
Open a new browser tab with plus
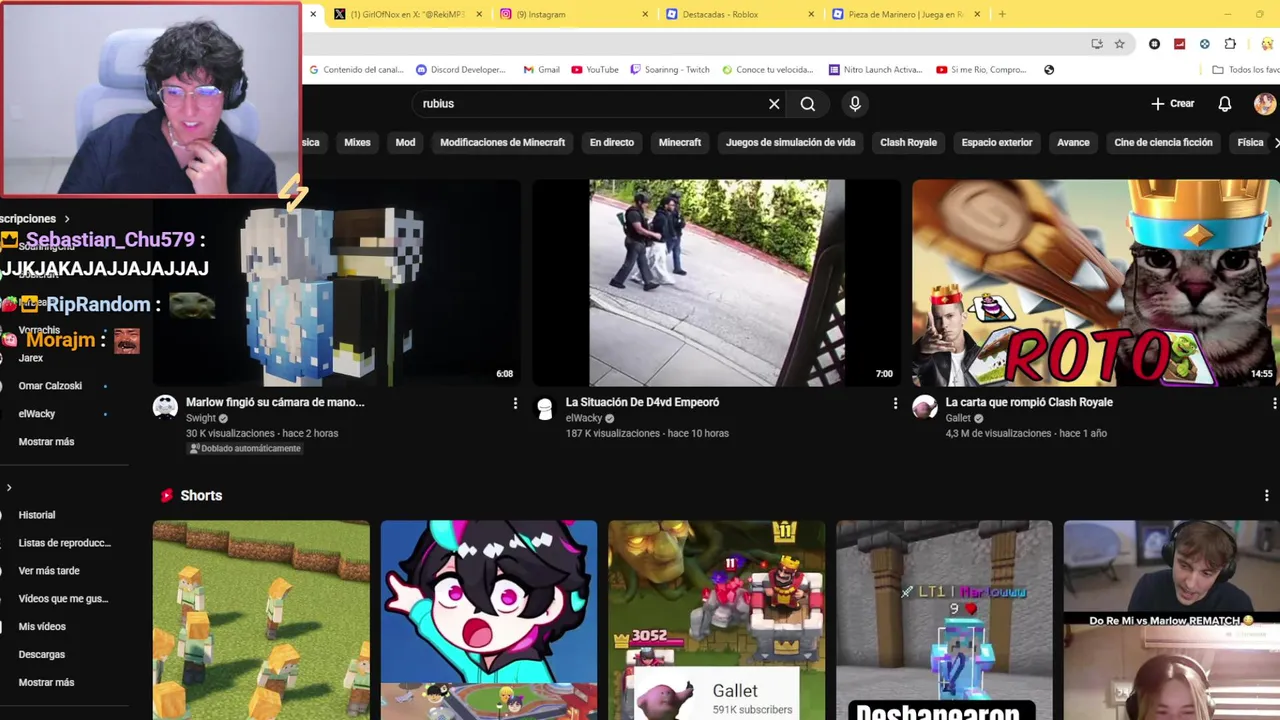tap(1002, 14)
